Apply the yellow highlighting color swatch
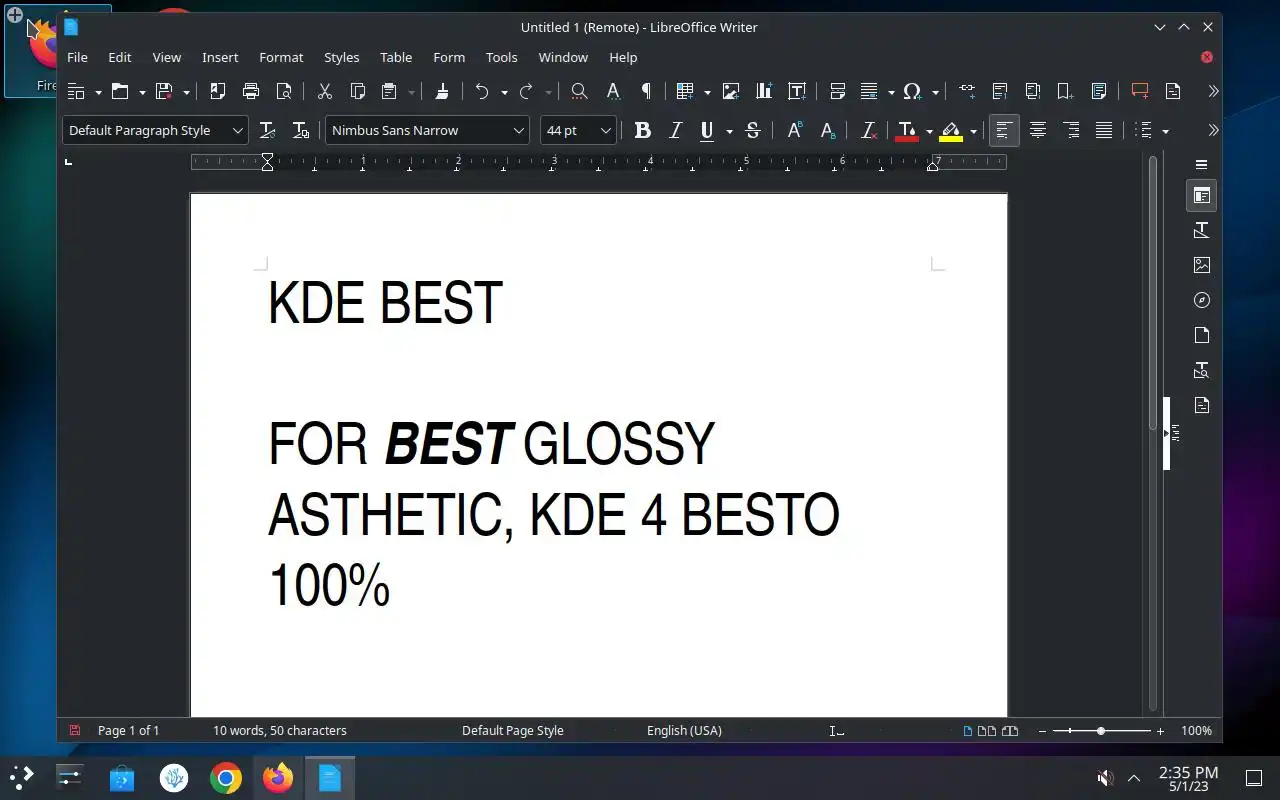The height and width of the screenshot is (800, 1280). tap(950, 130)
